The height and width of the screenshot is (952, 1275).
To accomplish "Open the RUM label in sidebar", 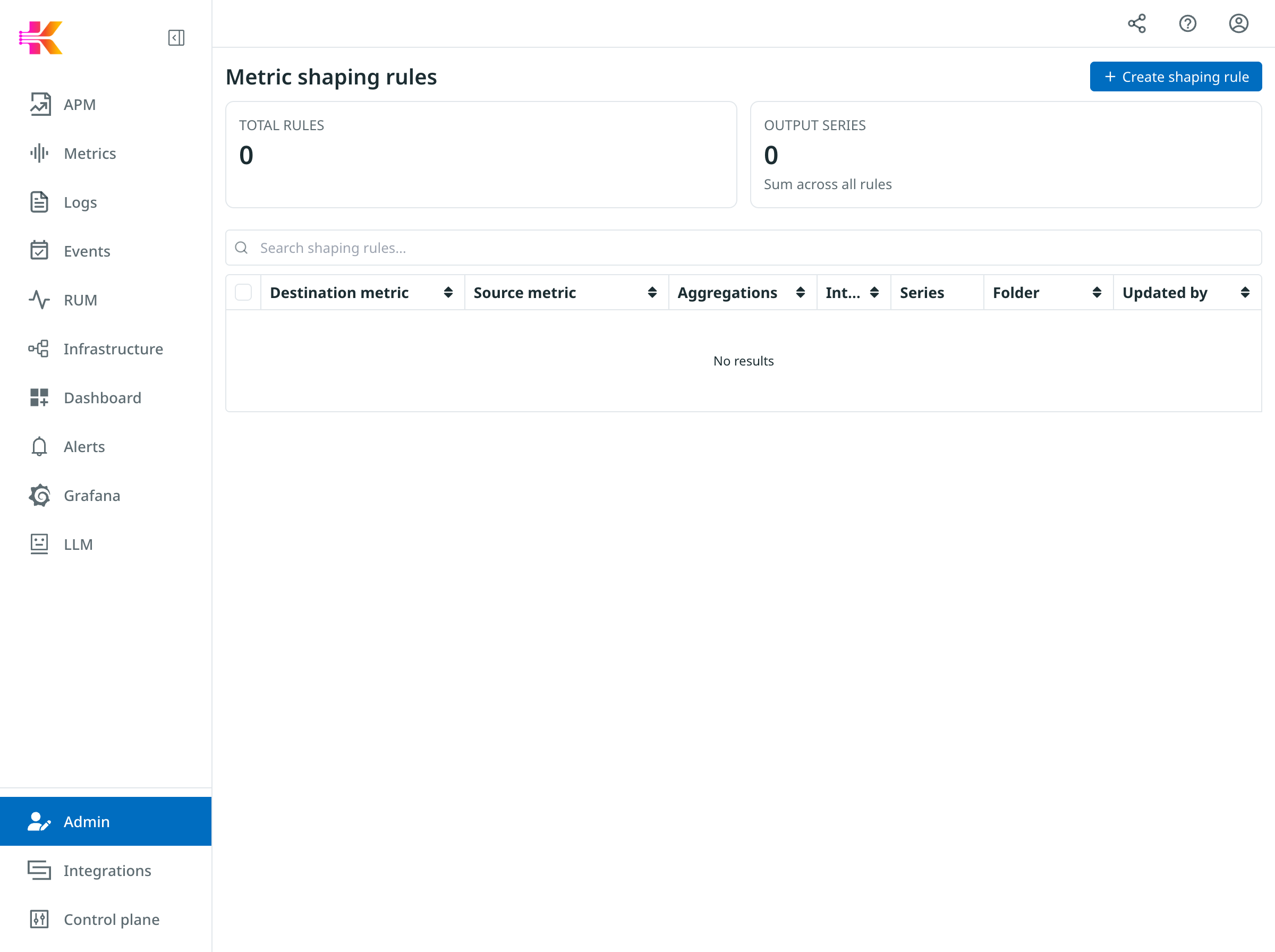I will [x=80, y=300].
